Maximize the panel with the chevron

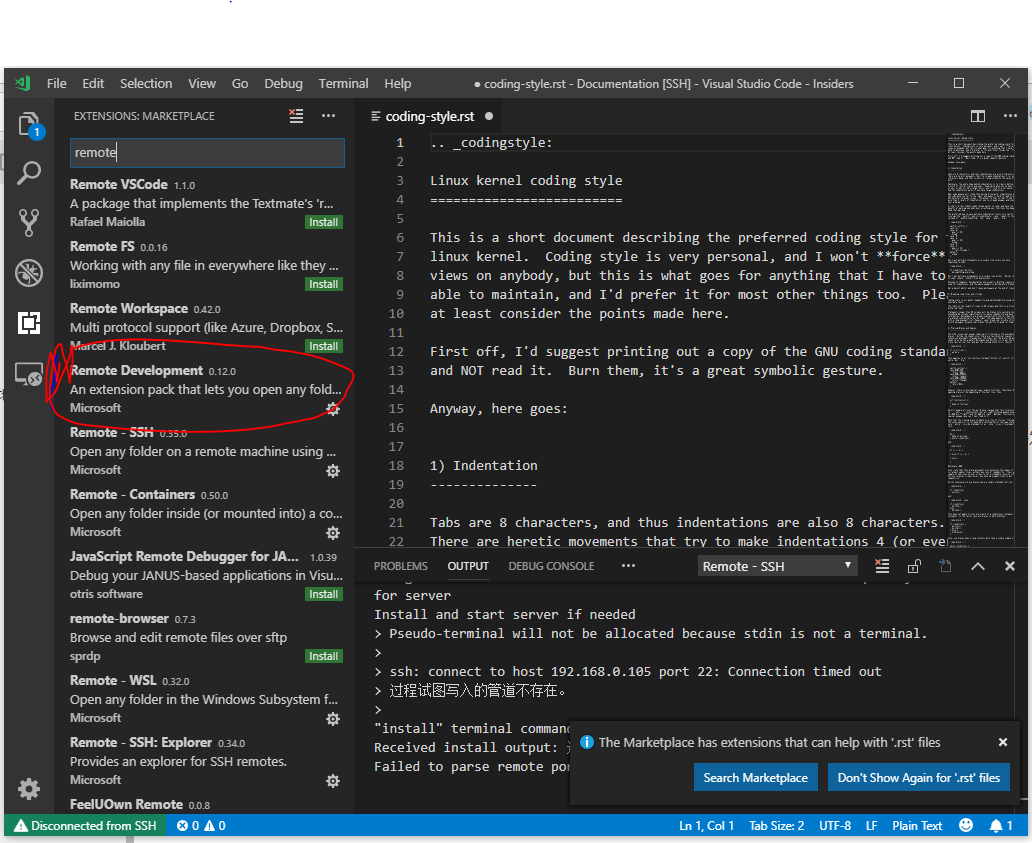(x=977, y=565)
